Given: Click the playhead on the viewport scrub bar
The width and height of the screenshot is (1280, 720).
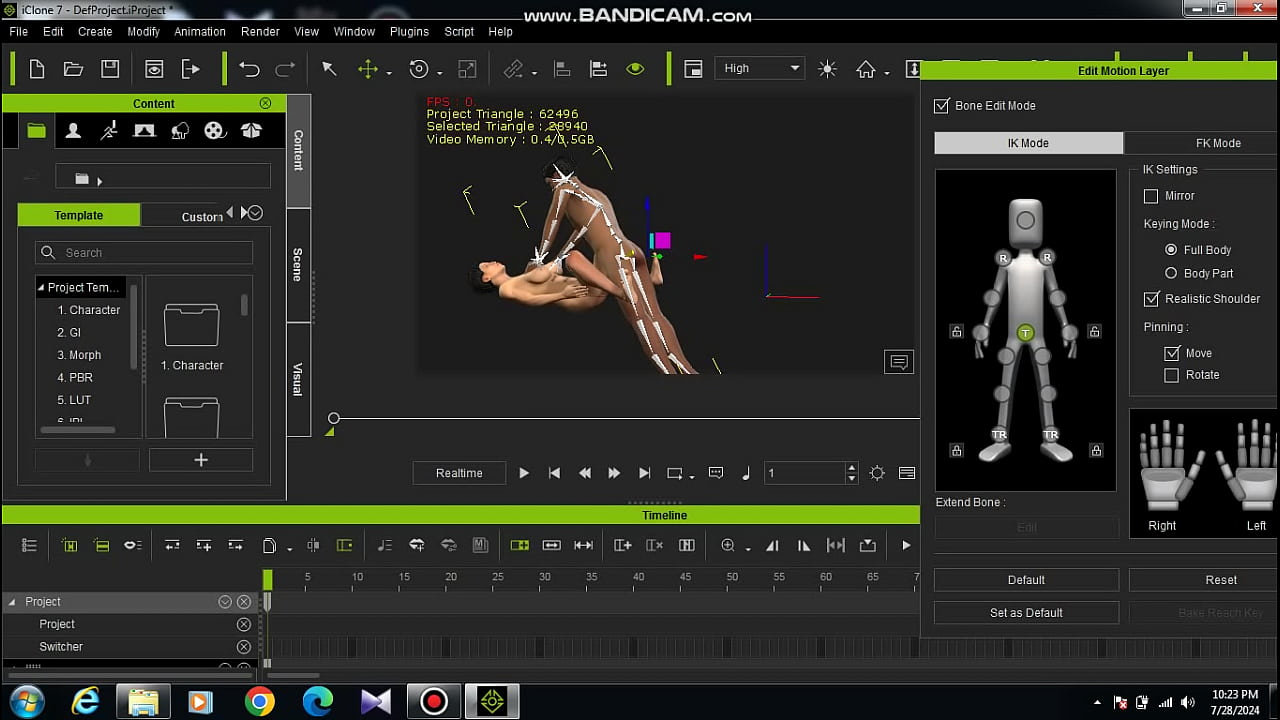Looking at the screenshot, I should [334, 418].
